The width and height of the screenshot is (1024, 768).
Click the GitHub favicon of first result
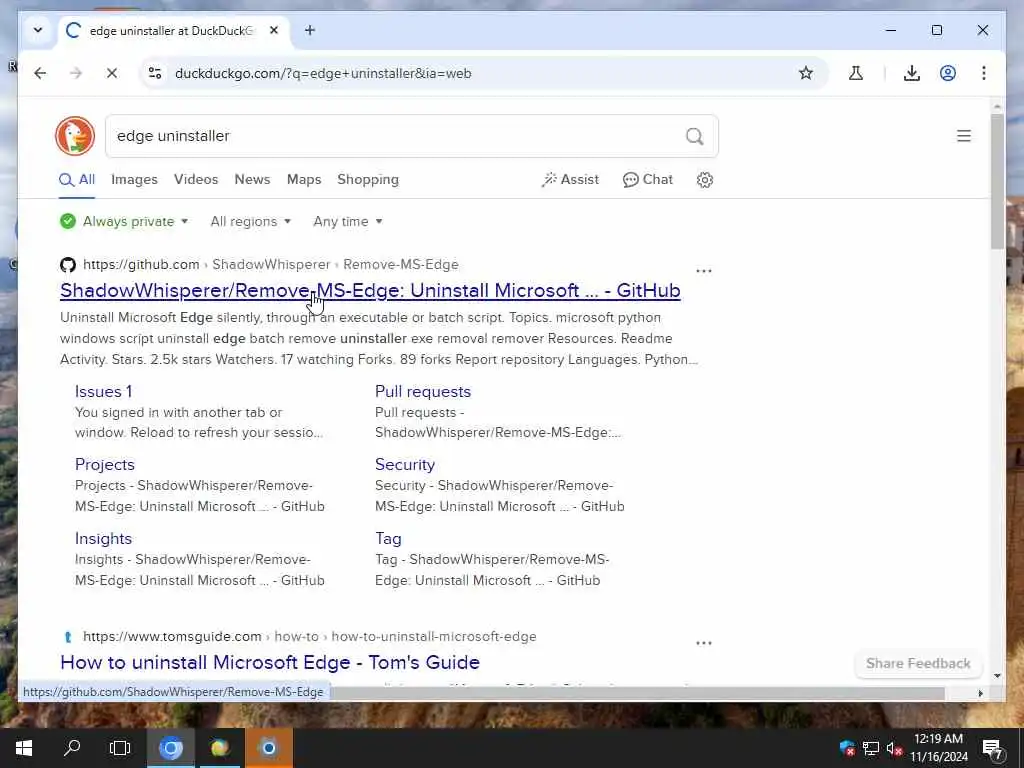(68, 264)
